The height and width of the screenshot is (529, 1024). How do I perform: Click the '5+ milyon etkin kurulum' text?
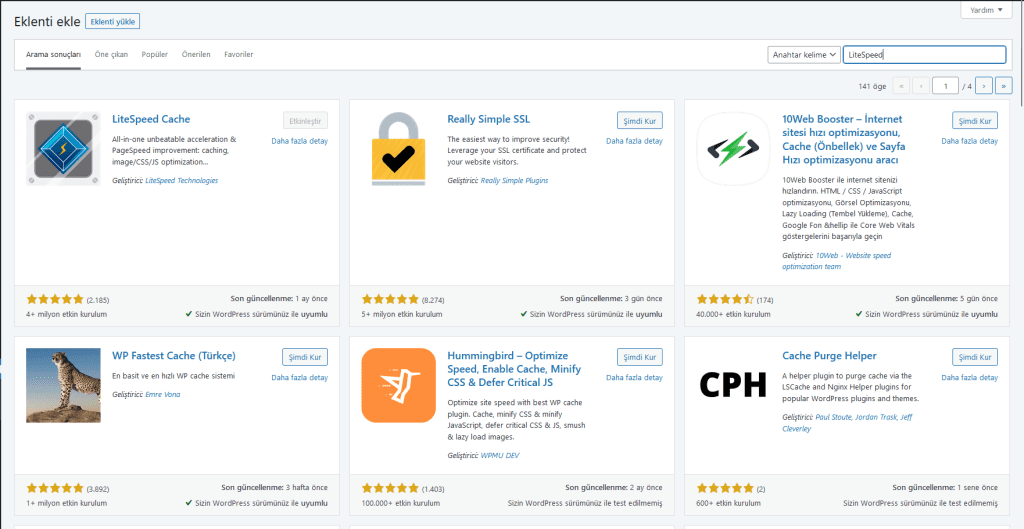coord(402,314)
